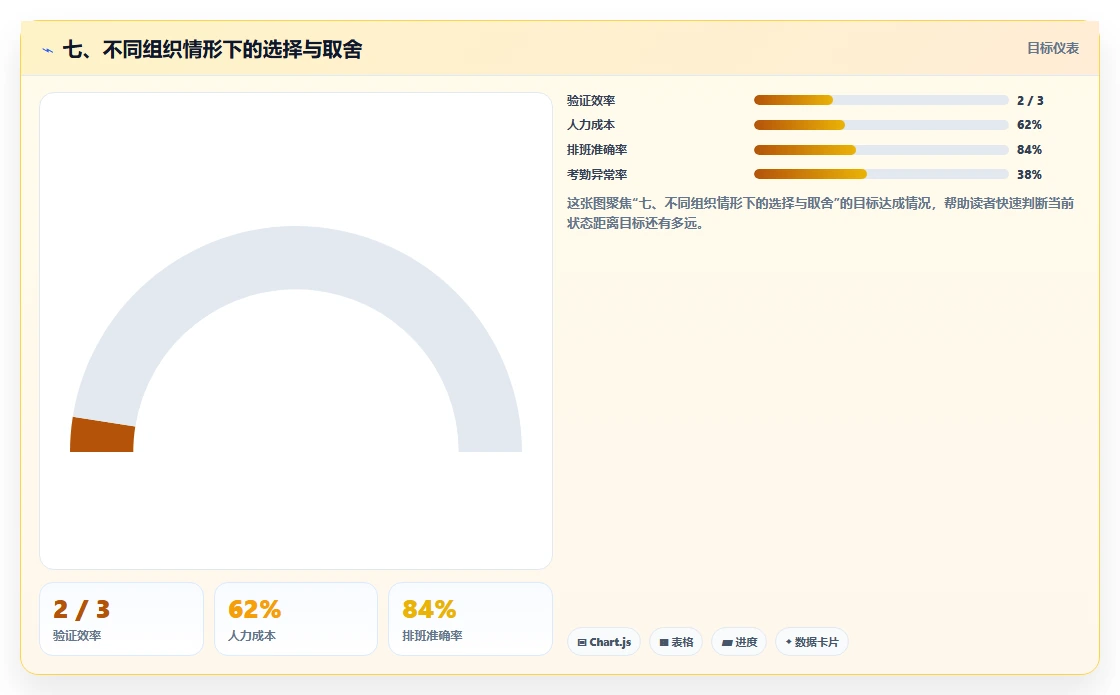Click the orange filled segment of the gauge

pyautogui.click(x=102, y=436)
